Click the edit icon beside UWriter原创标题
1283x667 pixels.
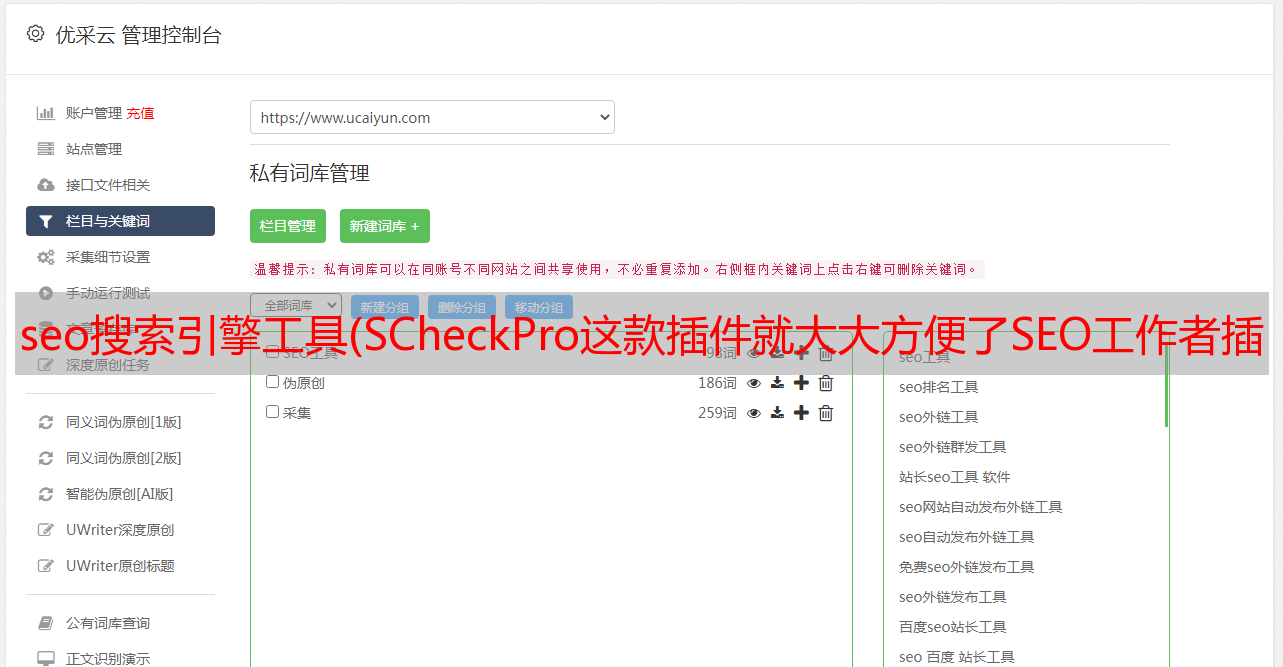pos(45,566)
